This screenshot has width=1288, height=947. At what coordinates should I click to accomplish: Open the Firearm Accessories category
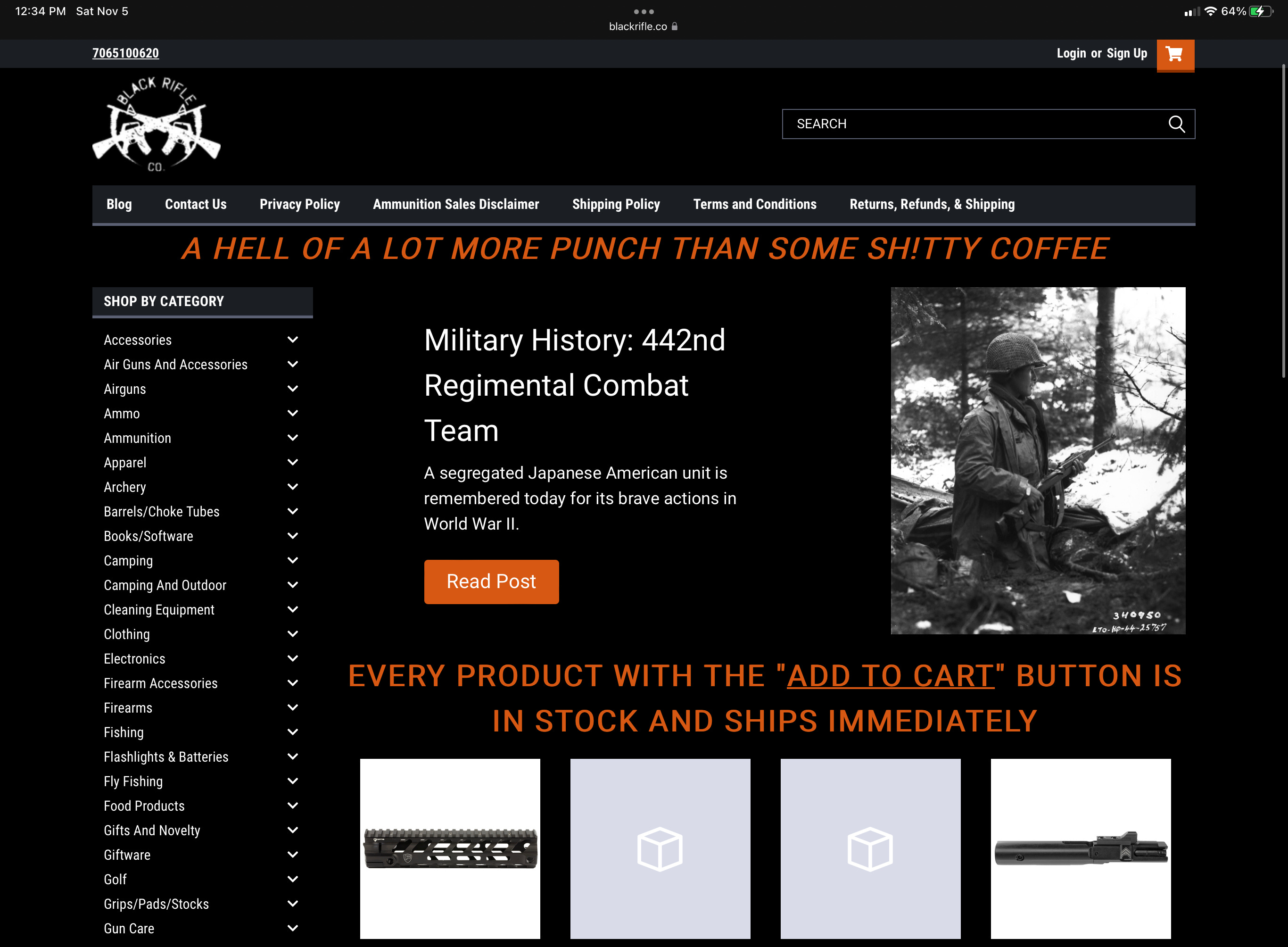point(160,683)
